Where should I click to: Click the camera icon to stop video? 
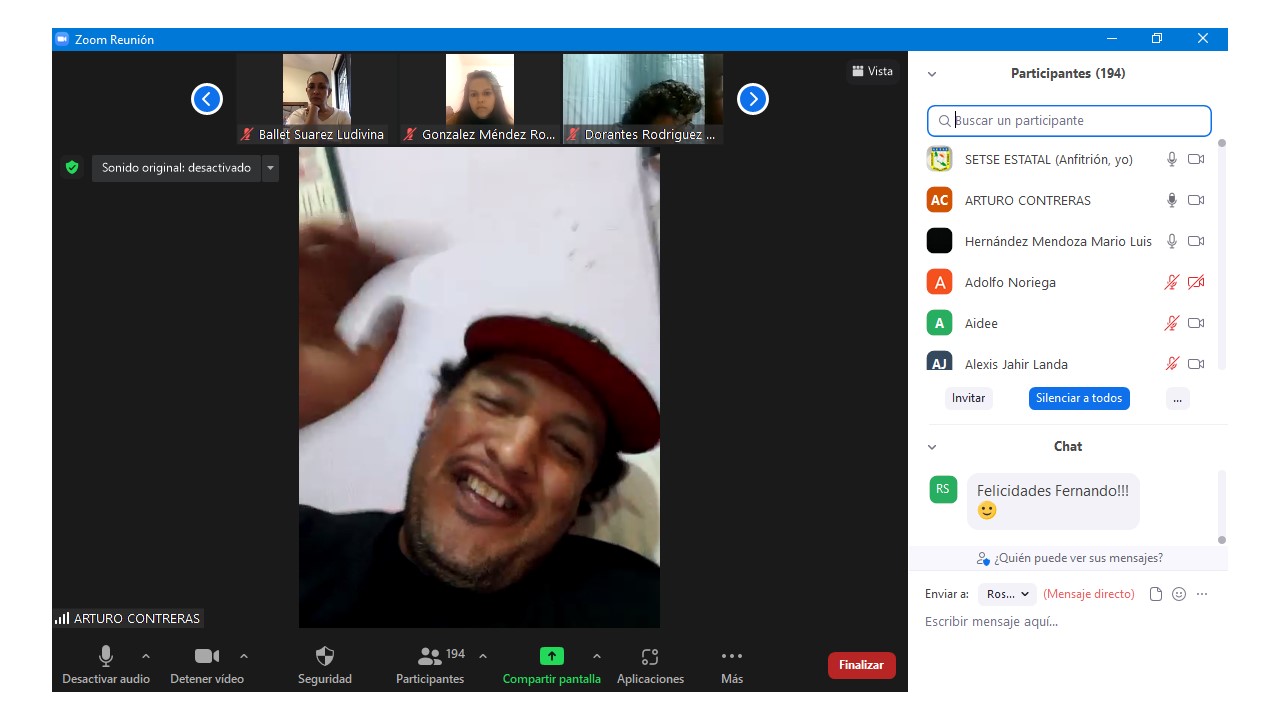tap(207, 656)
